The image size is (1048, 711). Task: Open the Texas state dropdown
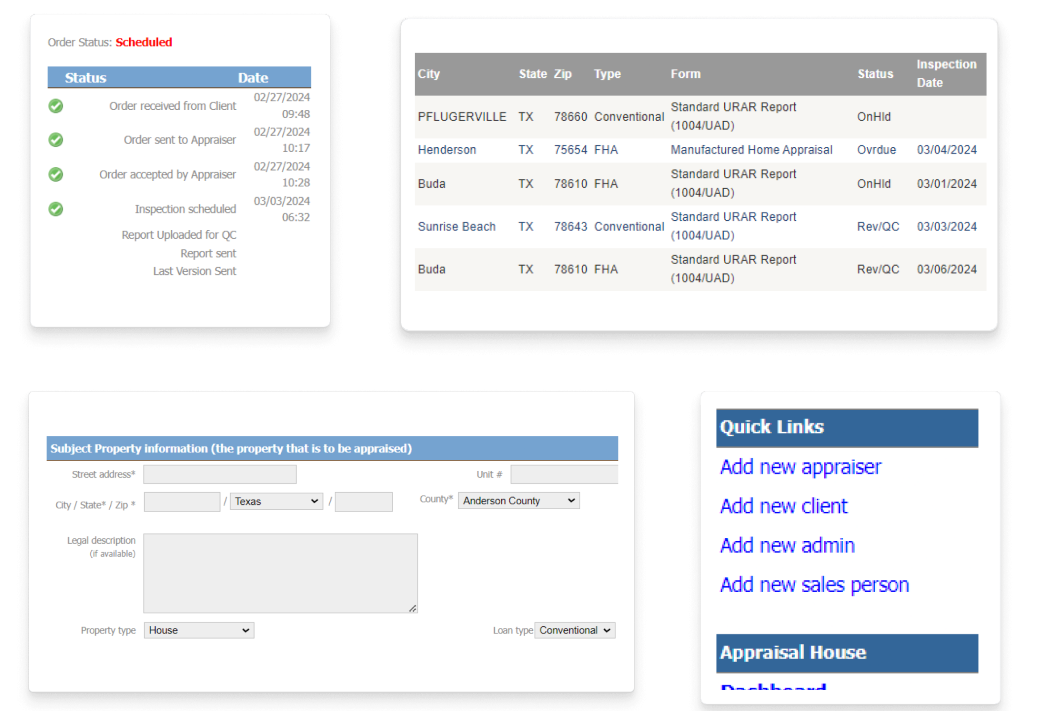click(x=276, y=502)
